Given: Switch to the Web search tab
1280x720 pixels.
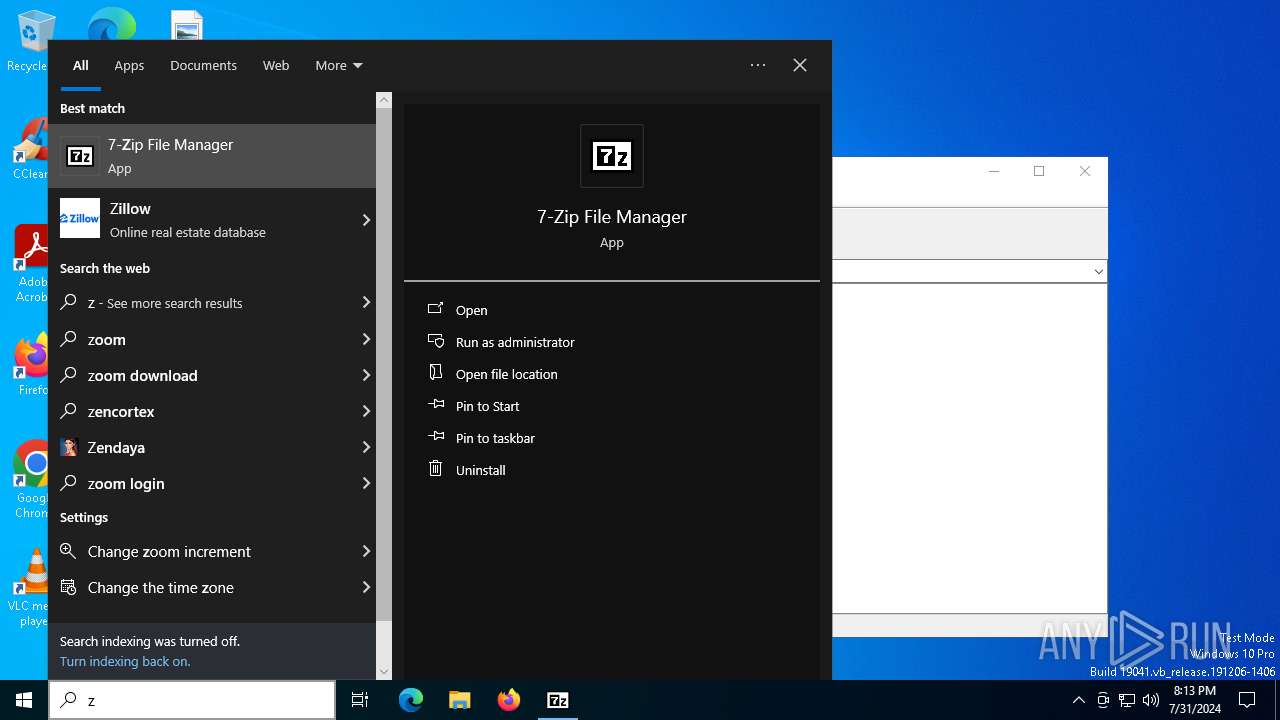Looking at the screenshot, I should tap(276, 65).
